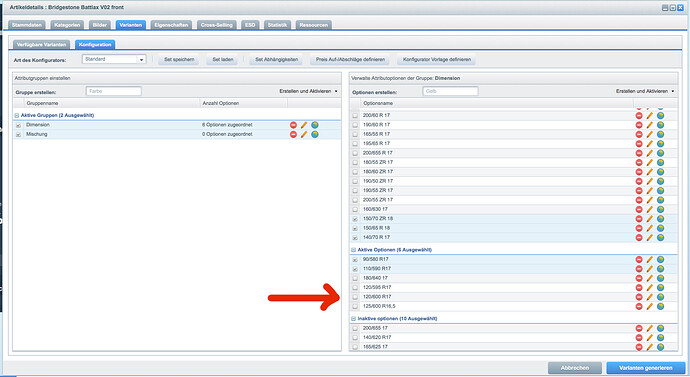Click the Abbrechen button
The height and width of the screenshot is (377, 690).
point(575,368)
